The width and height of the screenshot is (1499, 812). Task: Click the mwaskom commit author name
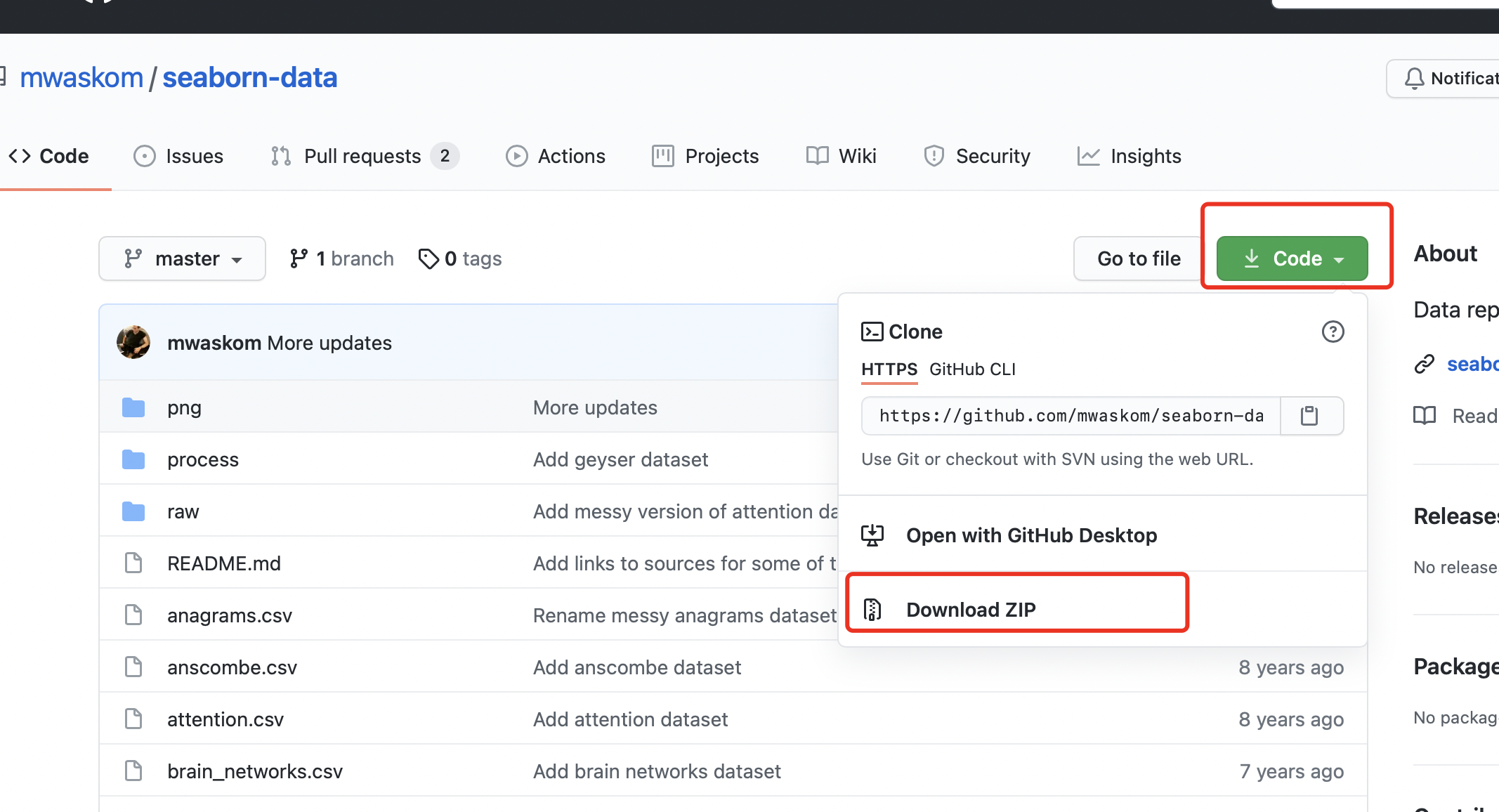(214, 343)
